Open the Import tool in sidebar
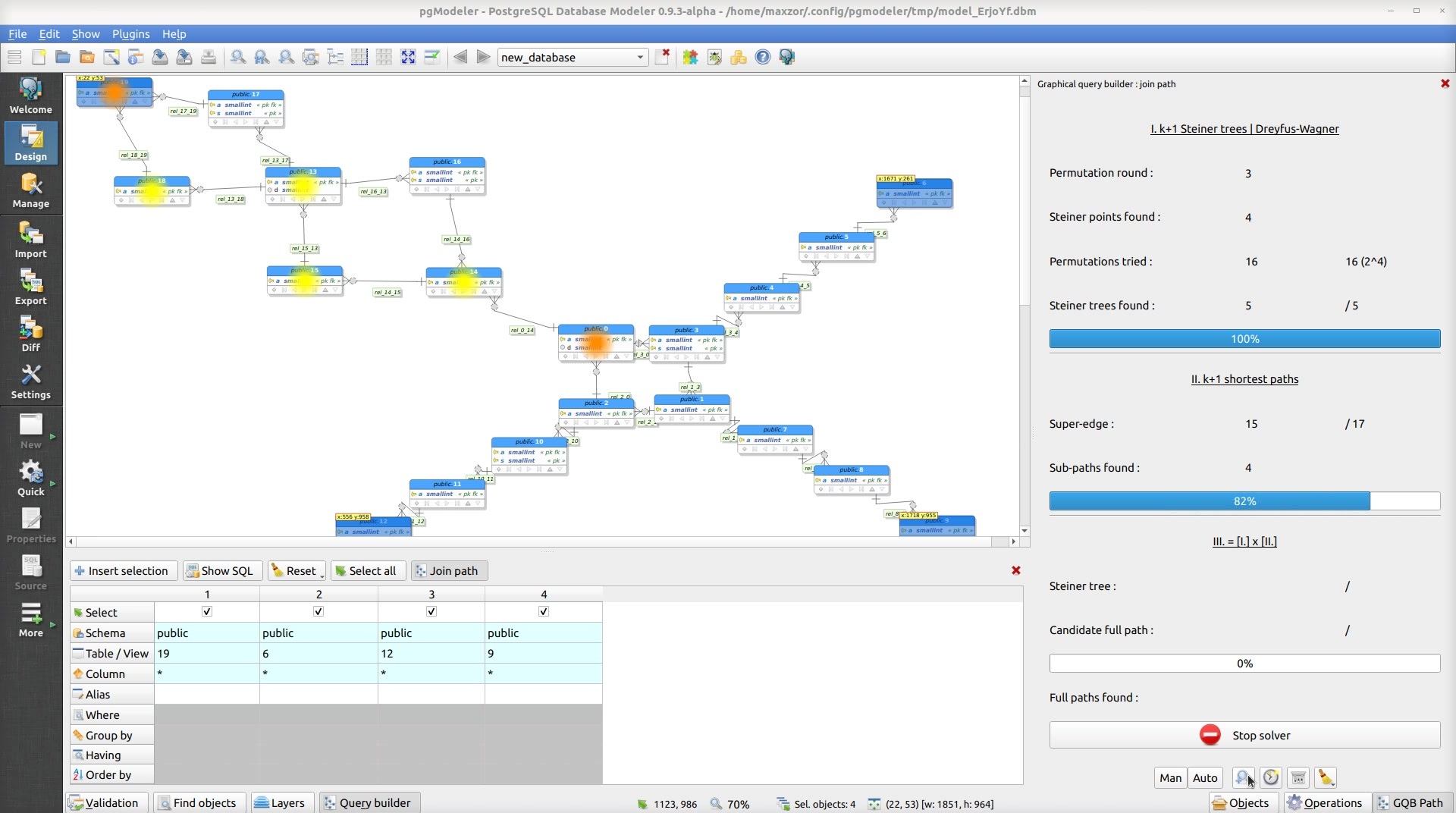 [x=30, y=240]
